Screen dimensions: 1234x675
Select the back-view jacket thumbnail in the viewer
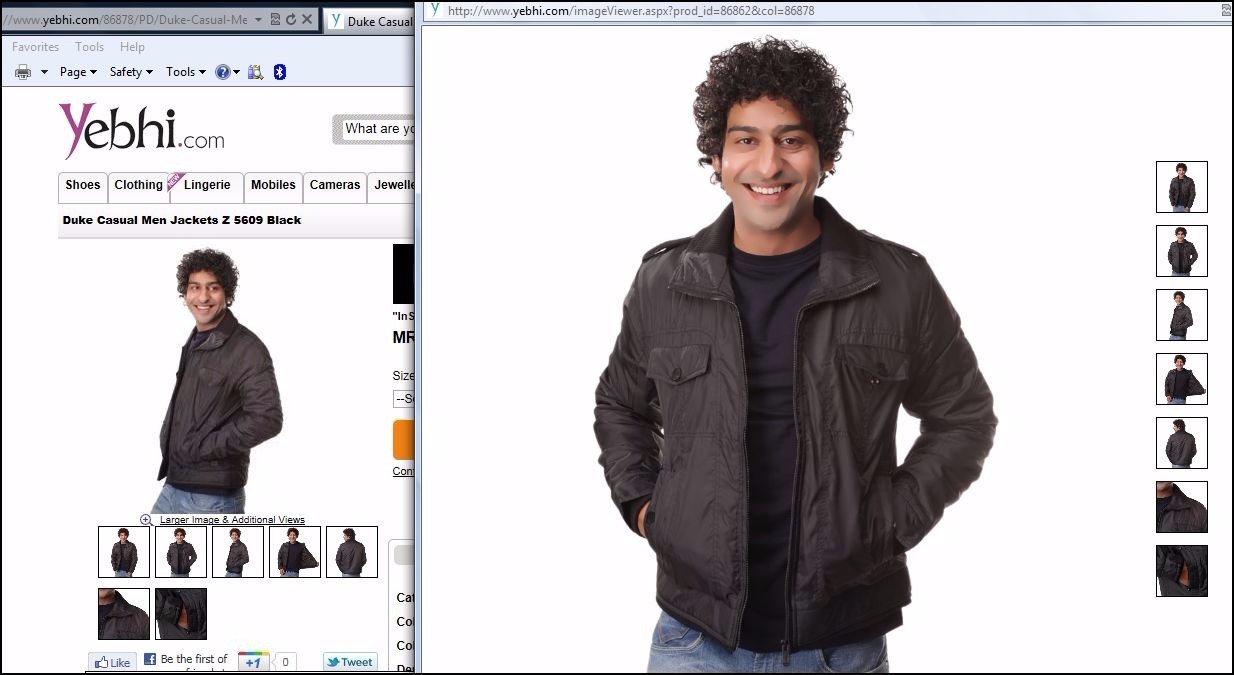tap(1181, 443)
